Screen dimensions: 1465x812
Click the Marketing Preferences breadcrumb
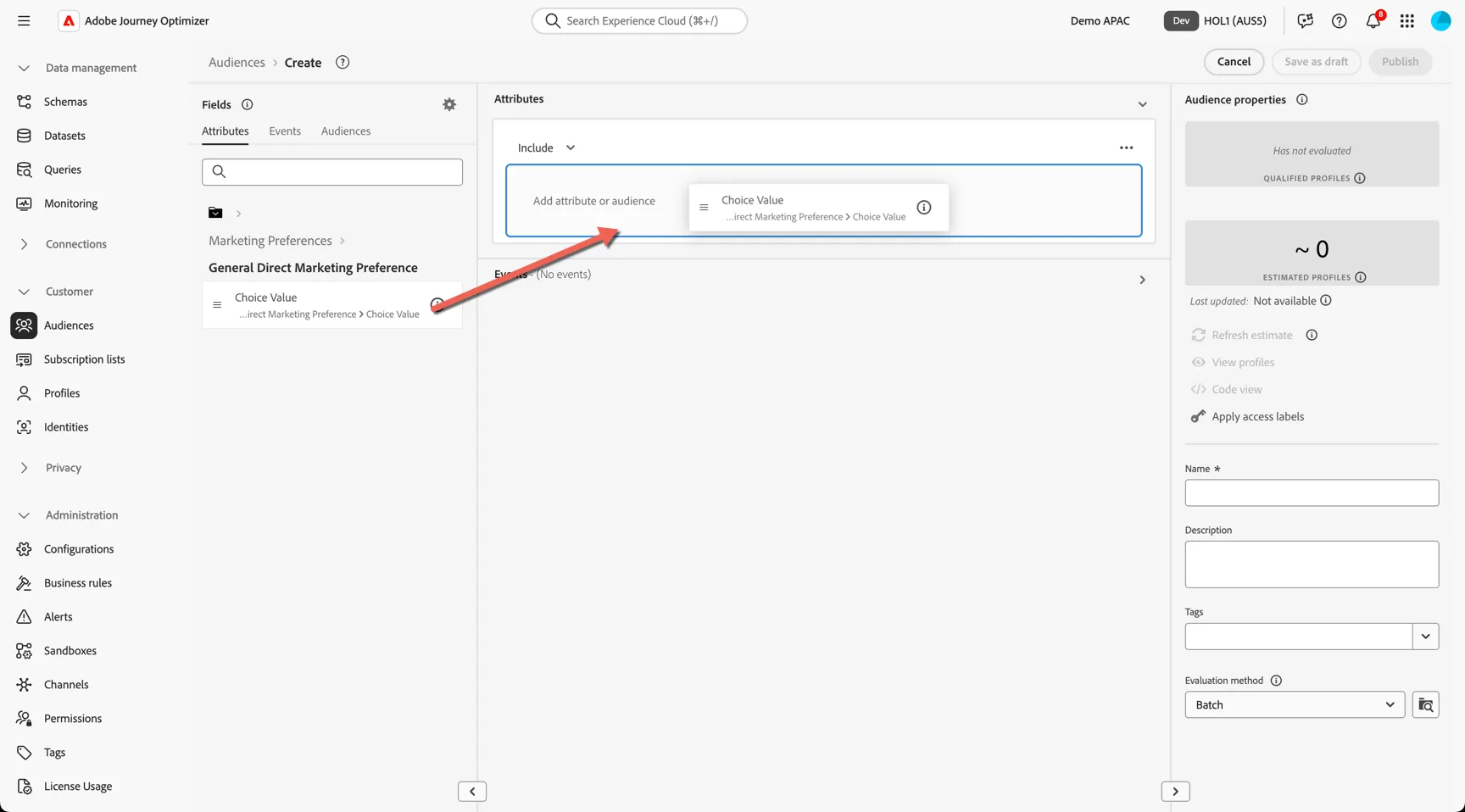tap(270, 241)
